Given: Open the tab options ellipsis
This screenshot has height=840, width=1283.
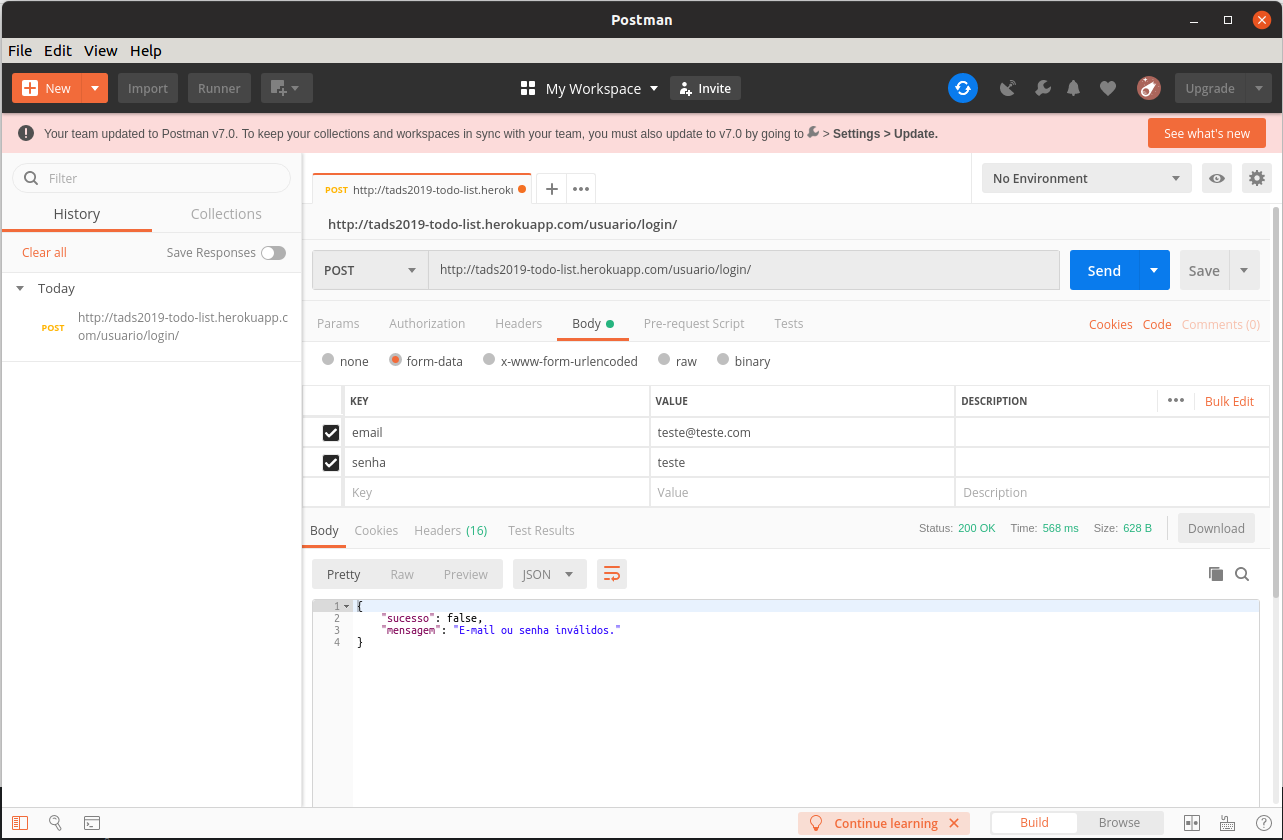Looking at the screenshot, I should tap(581, 189).
